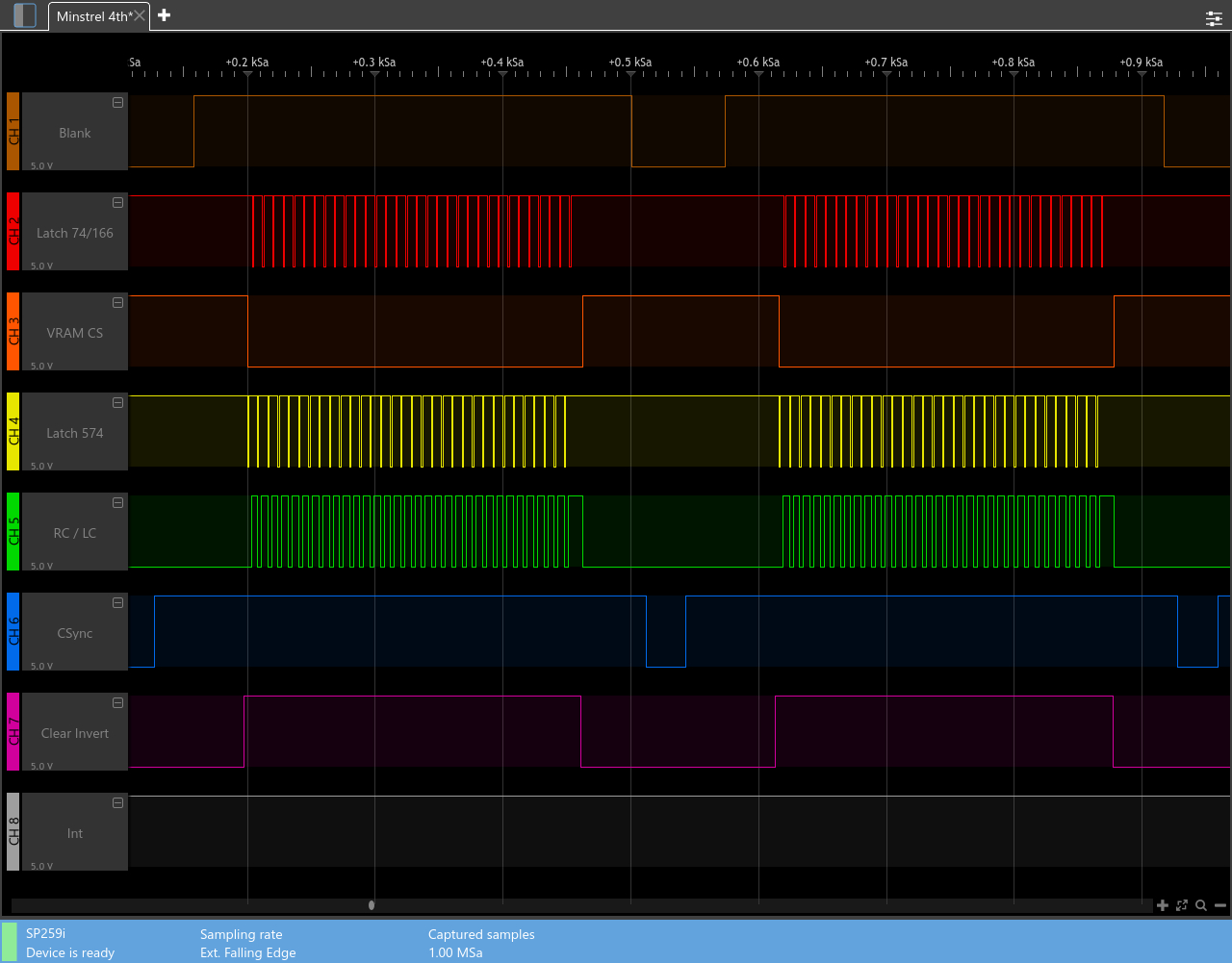This screenshot has height=963, width=1232.
Task: Collapse the CSync channel
Action: [x=117, y=603]
